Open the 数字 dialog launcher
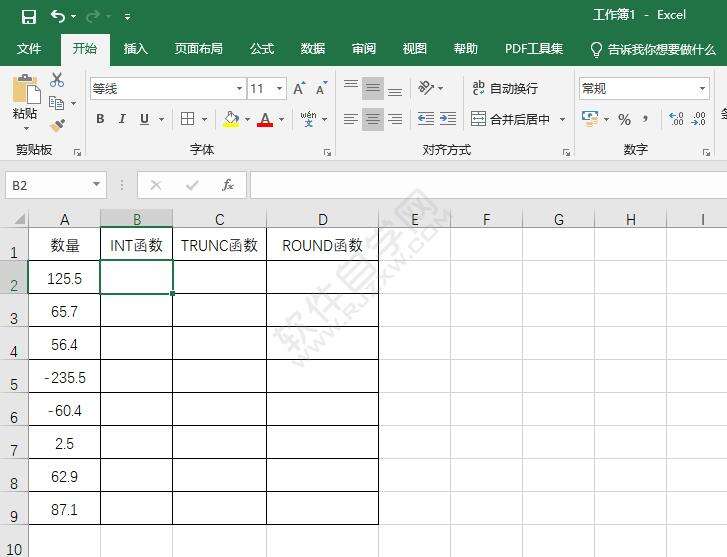The width and height of the screenshot is (727, 557). [x=706, y=152]
